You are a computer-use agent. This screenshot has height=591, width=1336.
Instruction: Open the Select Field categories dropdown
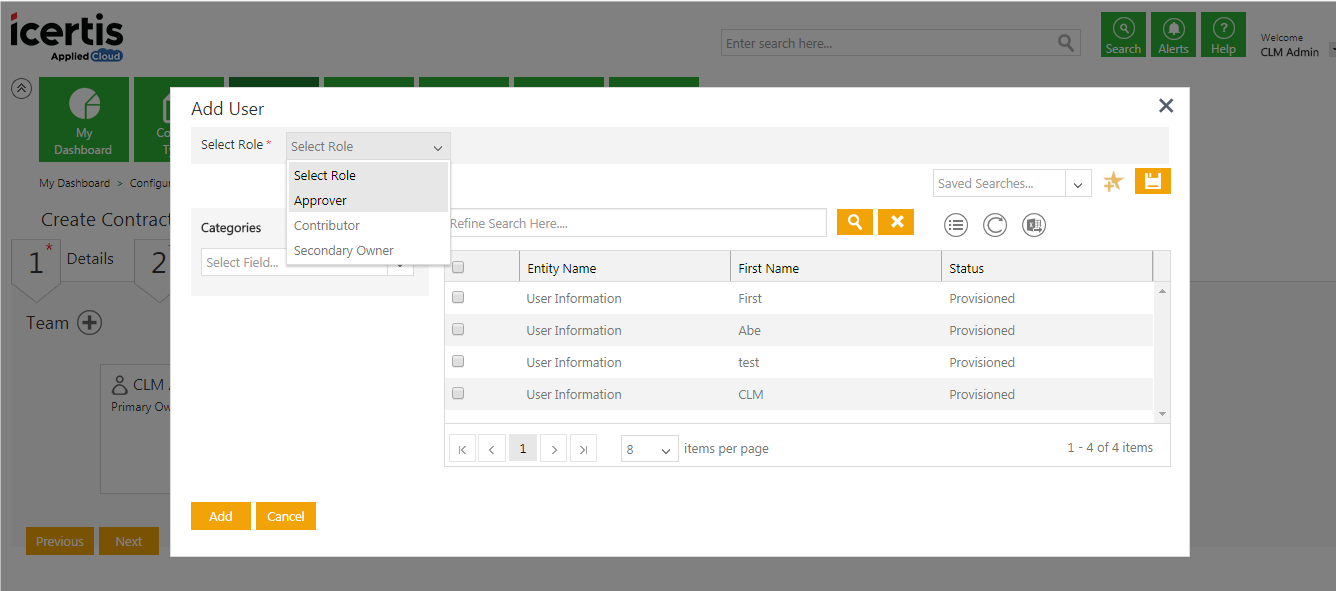[307, 263]
